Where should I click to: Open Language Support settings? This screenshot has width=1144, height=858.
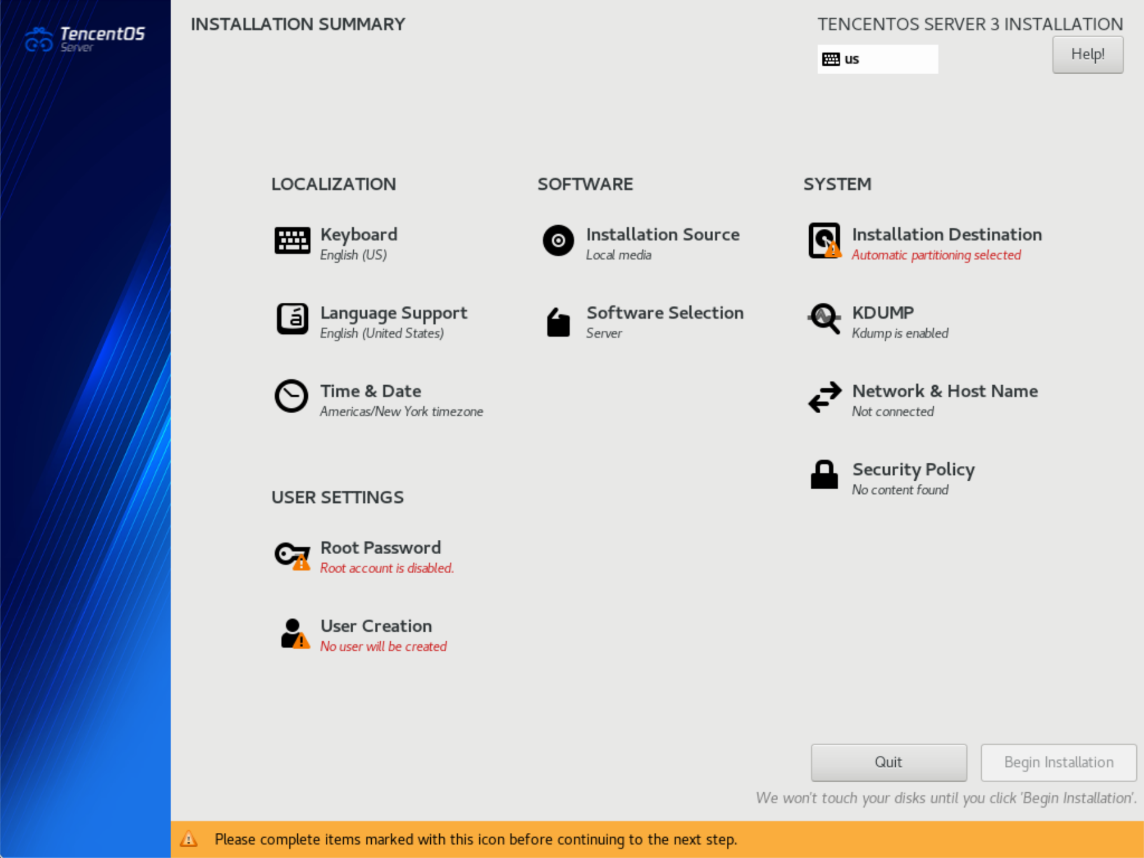click(x=394, y=313)
